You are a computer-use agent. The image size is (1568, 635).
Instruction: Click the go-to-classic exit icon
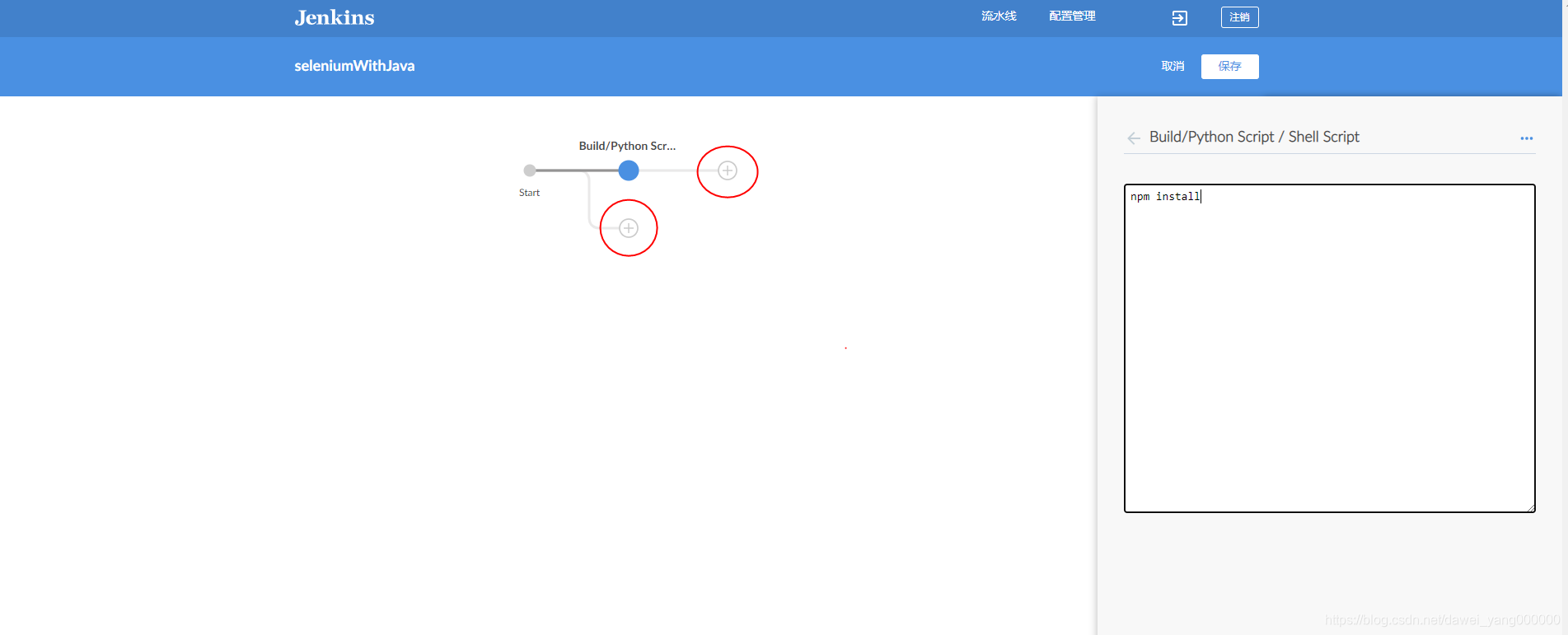click(x=1180, y=18)
